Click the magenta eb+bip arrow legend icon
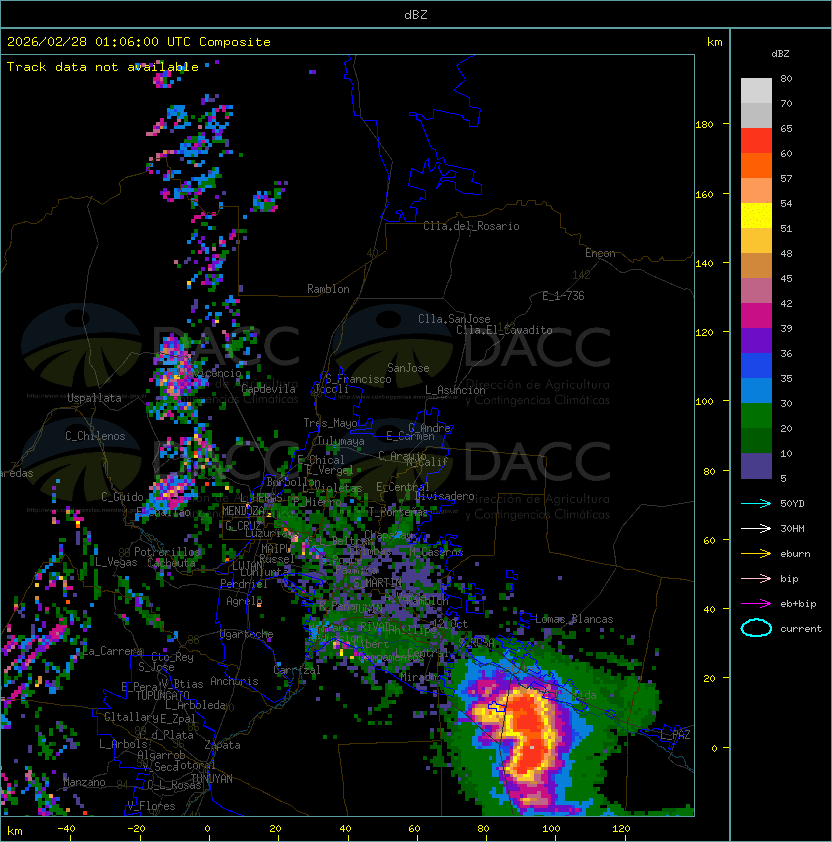The width and height of the screenshot is (832, 842). [x=756, y=604]
